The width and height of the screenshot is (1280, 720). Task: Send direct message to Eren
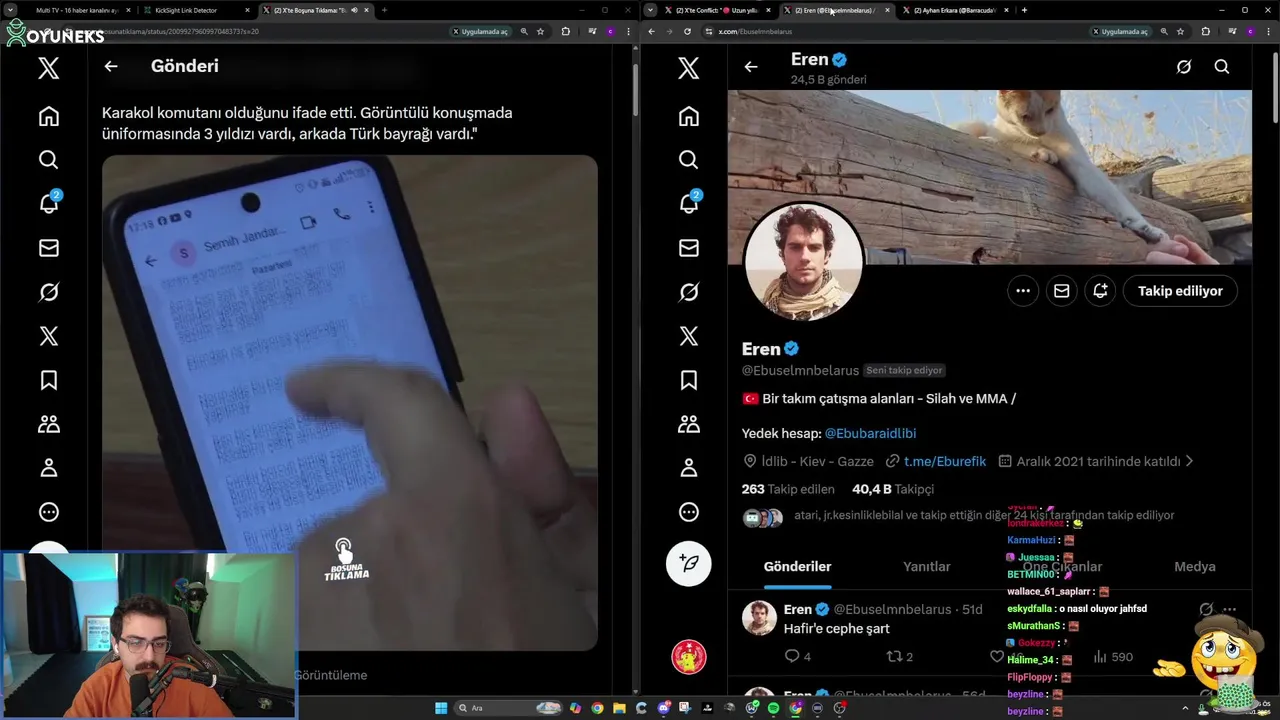(1061, 291)
